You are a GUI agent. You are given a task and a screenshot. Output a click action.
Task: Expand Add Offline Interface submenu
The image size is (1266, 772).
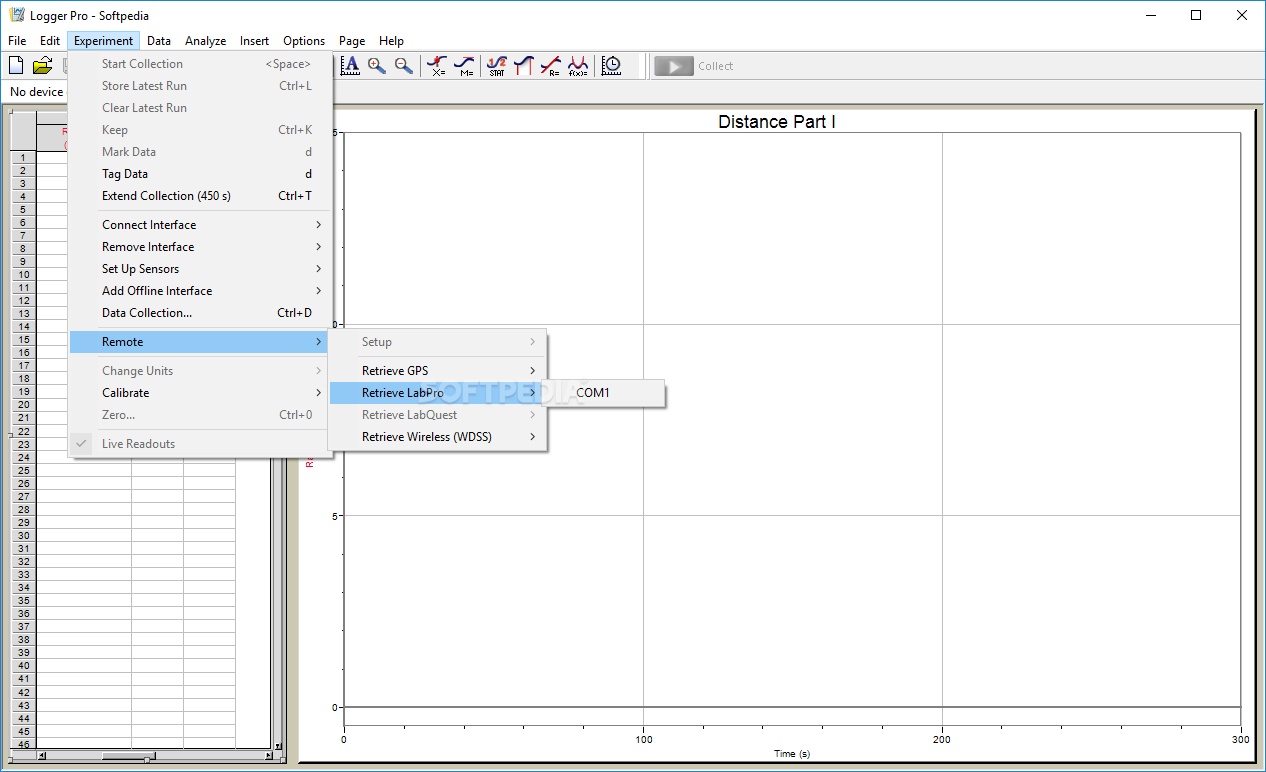(200, 291)
